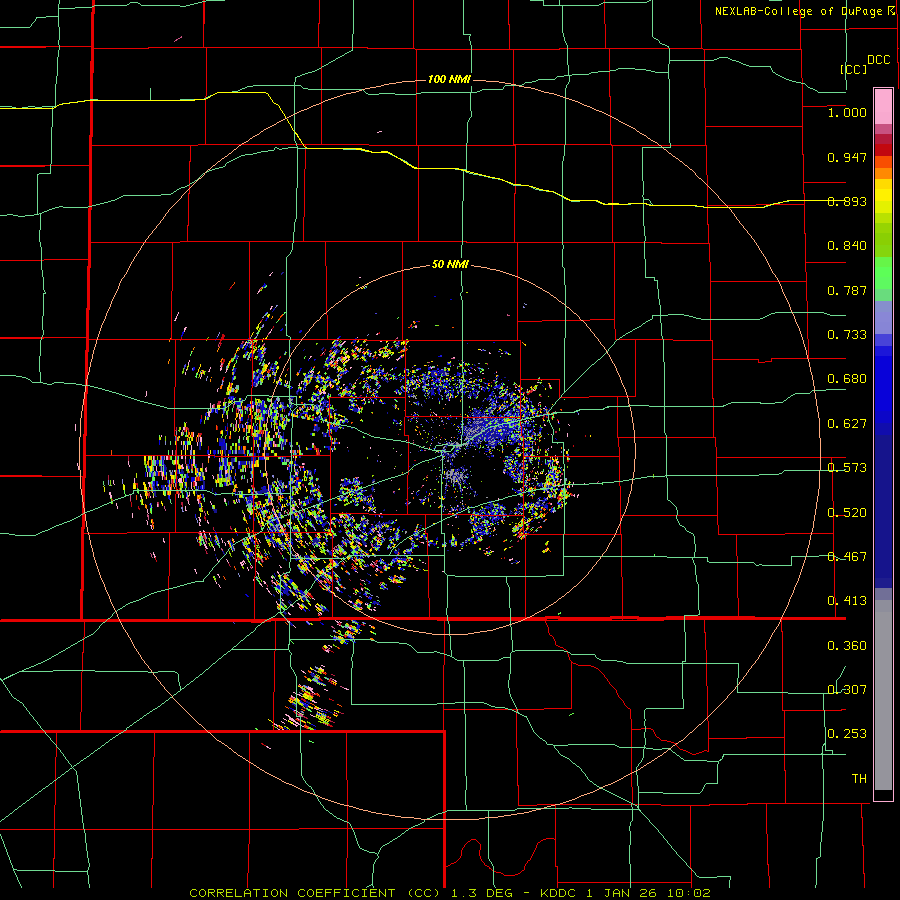Select the 0.520 scale value
The image size is (900, 900).
(x=847, y=513)
